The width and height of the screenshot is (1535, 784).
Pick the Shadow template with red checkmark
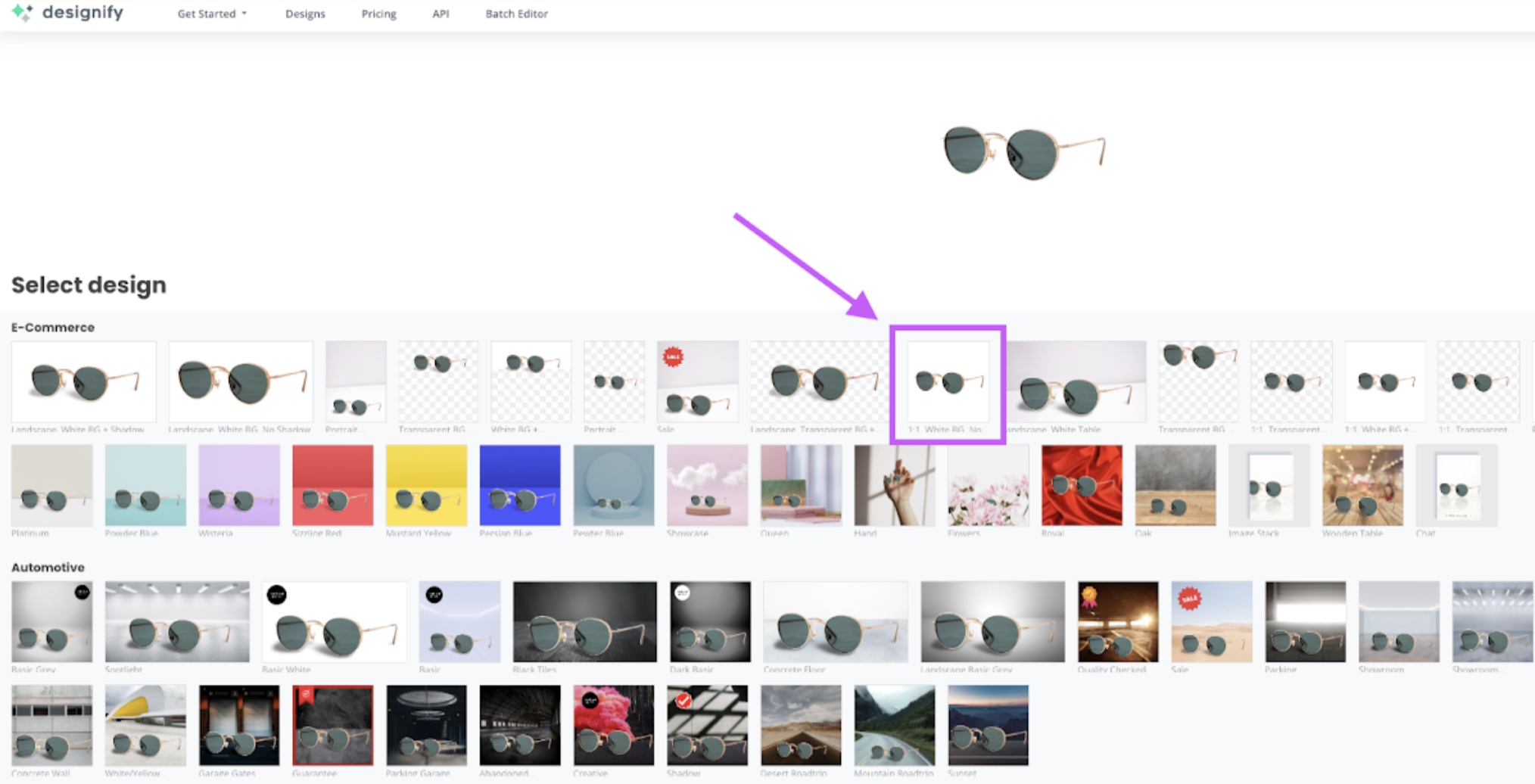707,725
